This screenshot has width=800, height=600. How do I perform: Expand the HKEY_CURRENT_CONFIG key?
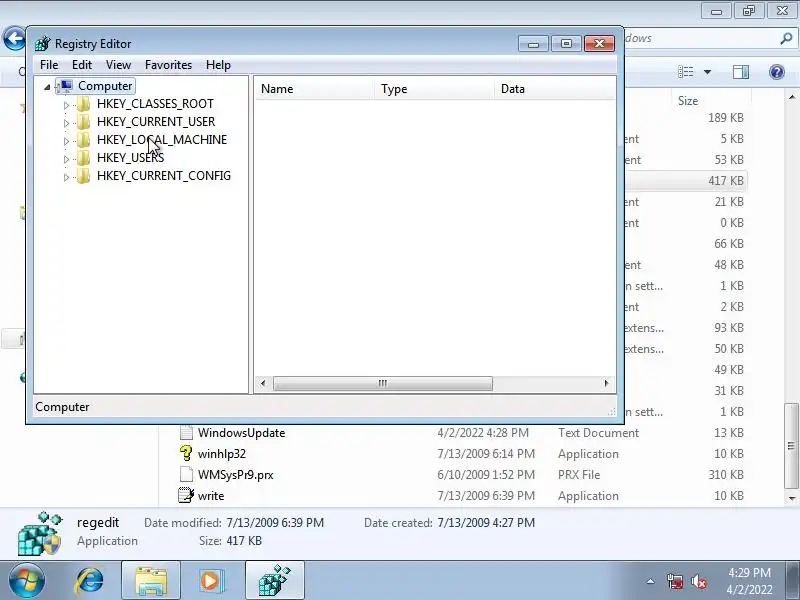click(x=66, y=177)
